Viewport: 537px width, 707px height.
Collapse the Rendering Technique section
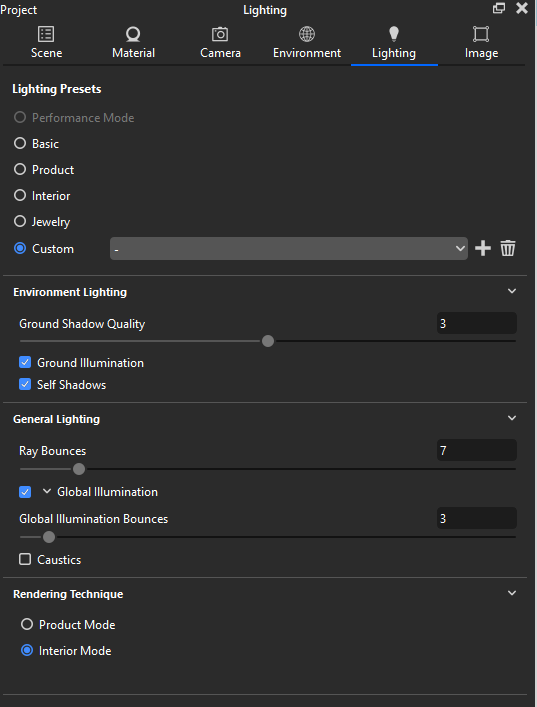point(512,593)
